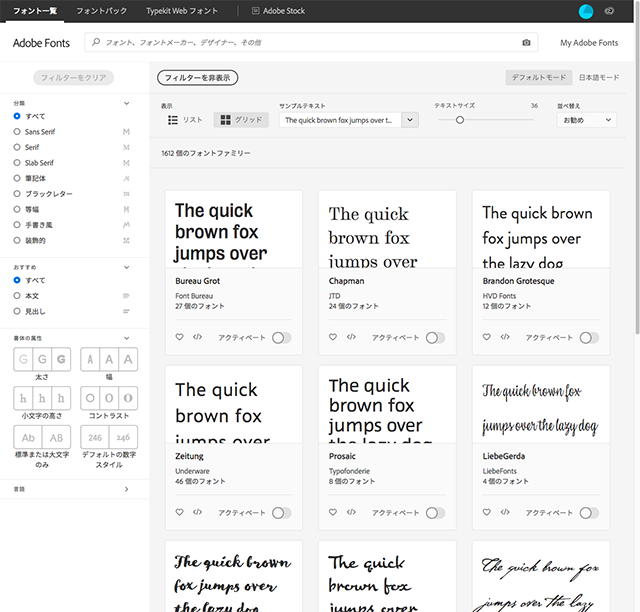Open web embed code for Bureau Grot
This screenshot has width=640, height=612.
pos(198,337)
